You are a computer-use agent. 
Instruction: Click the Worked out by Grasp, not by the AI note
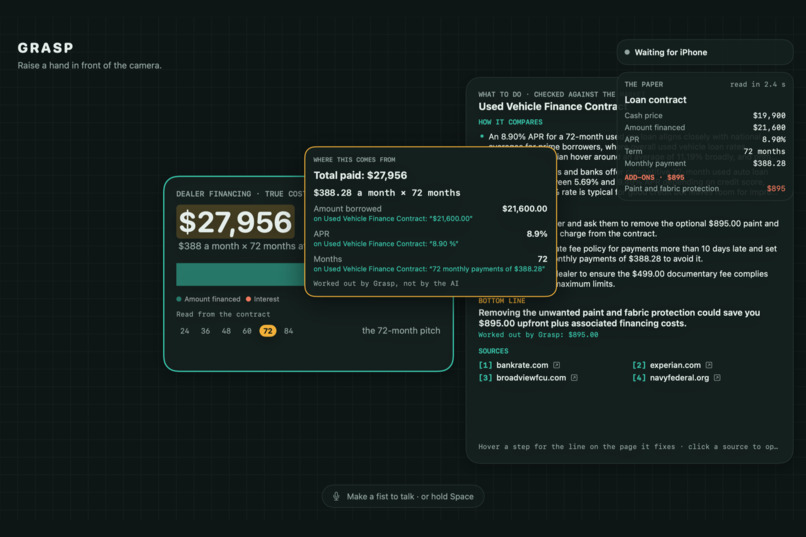386,283
